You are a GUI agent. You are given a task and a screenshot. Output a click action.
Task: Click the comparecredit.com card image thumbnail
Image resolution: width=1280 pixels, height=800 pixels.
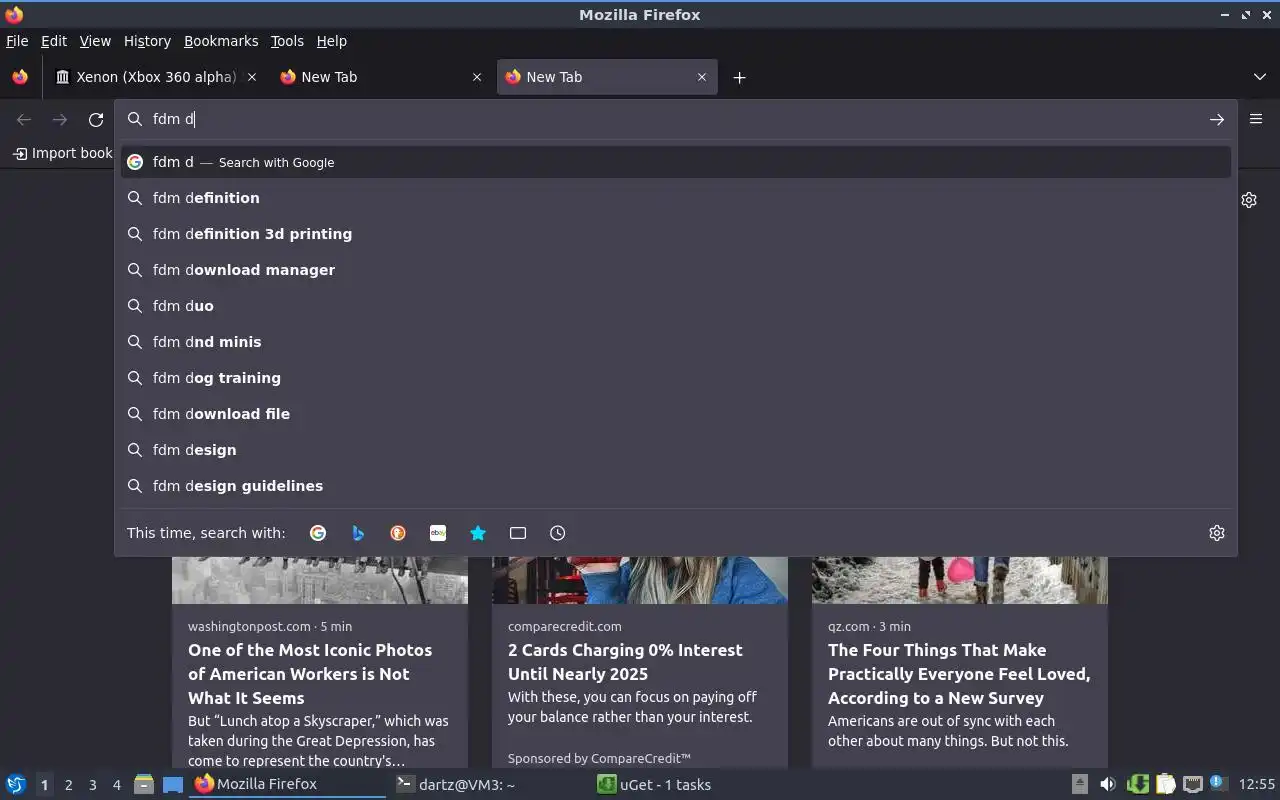coord(640,580)
